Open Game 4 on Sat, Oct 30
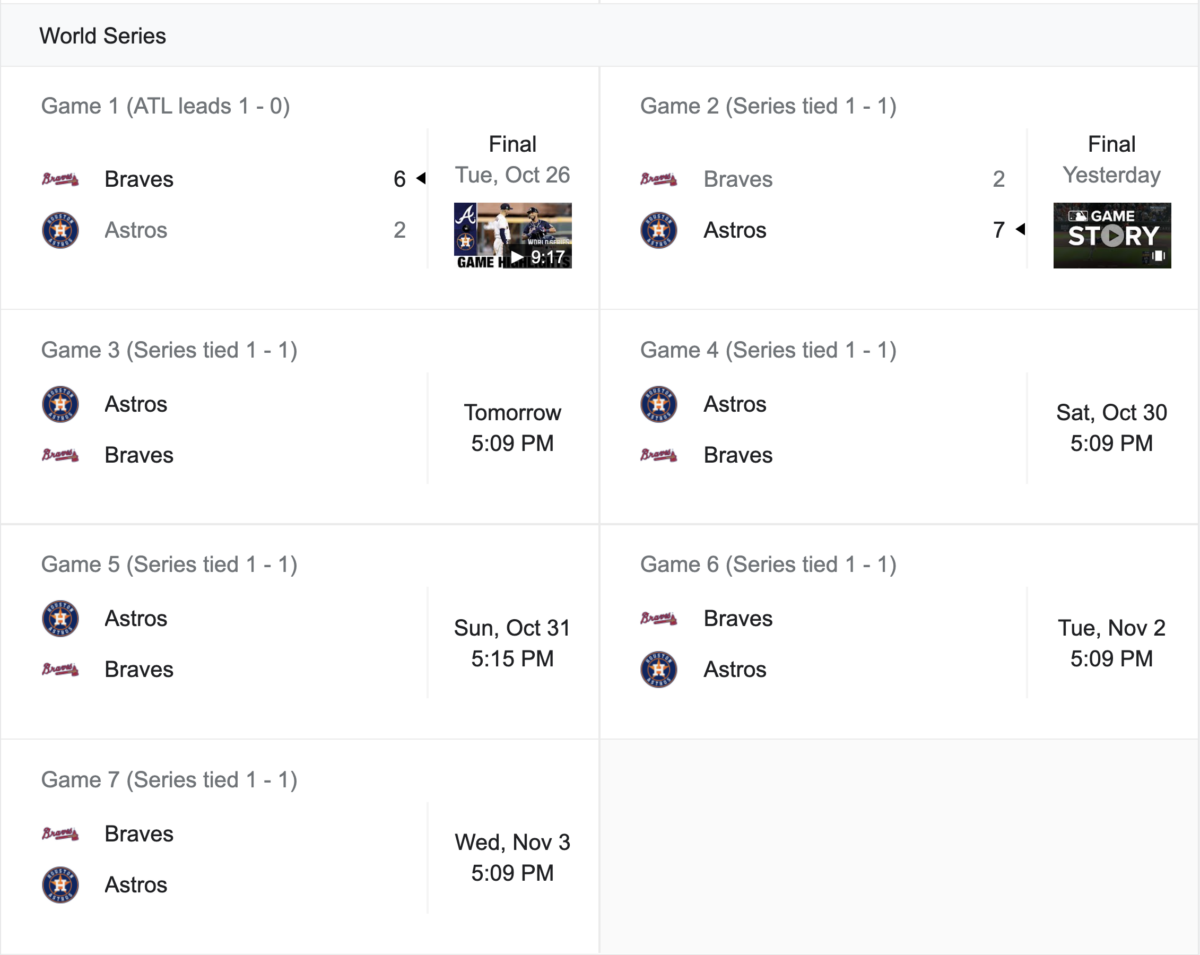The image size is (1200, 955). tap(899, 416)
